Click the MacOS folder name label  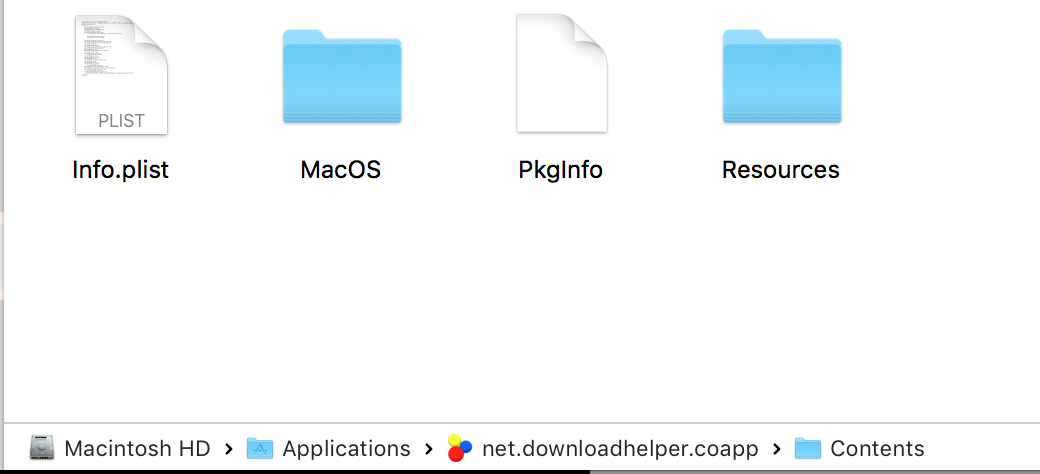[x=341, y=170]
